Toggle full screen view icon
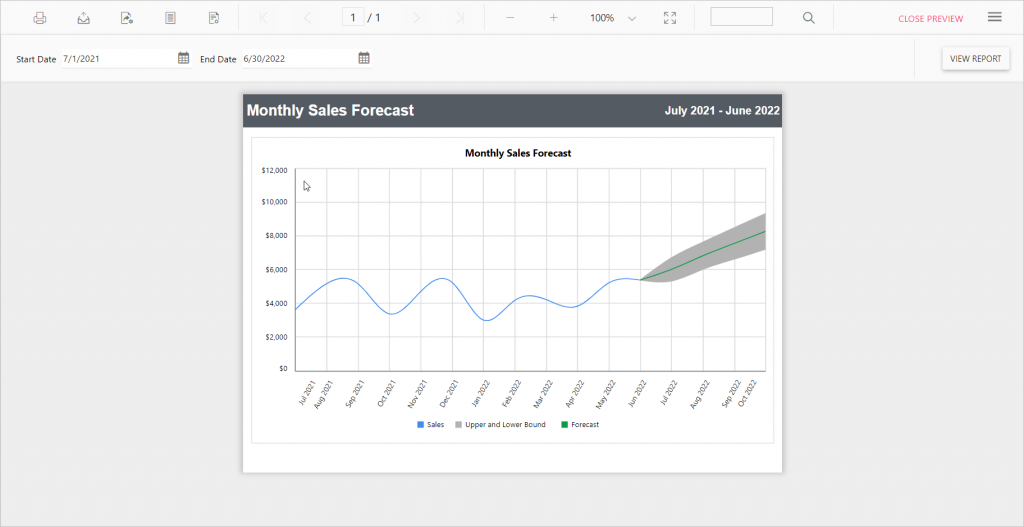This screenshot has width=1024, height=527. tap(670, 18)
